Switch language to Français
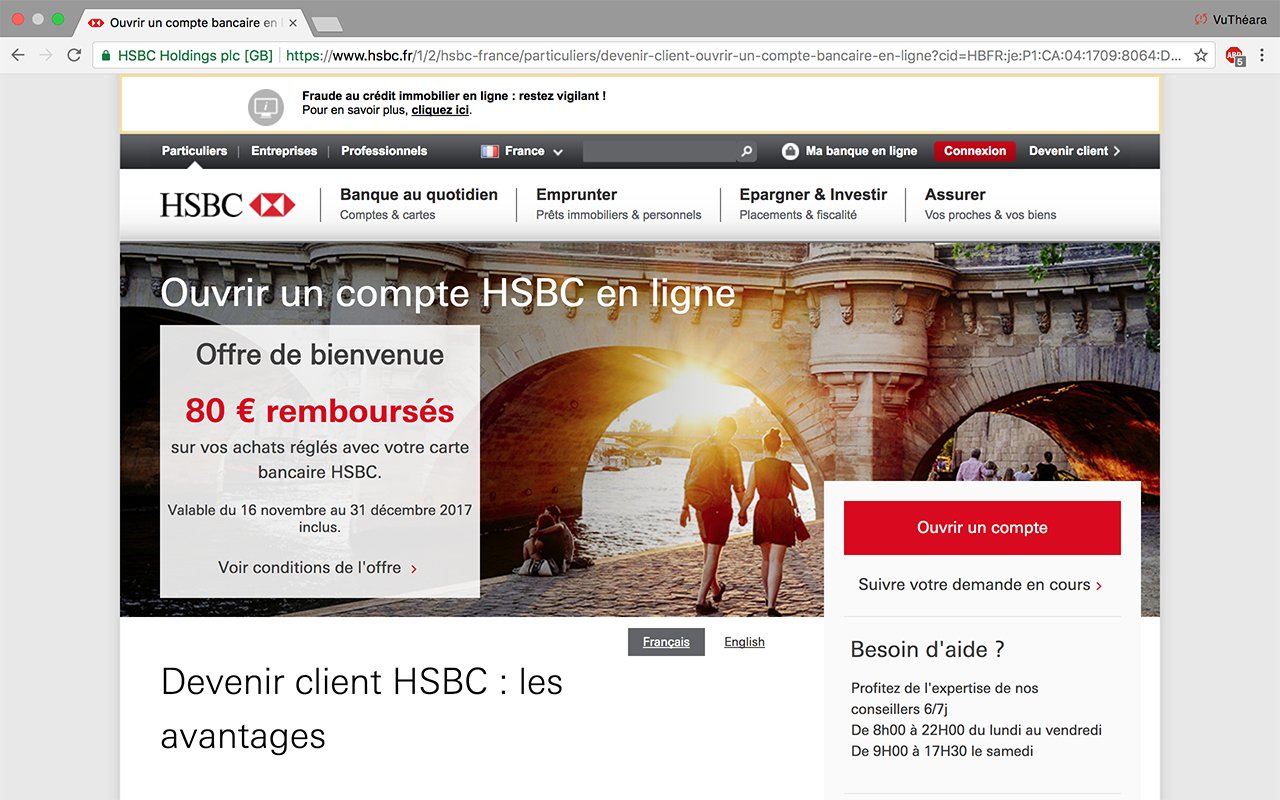Image resolution: width=1280 pixels, height=800 pixels. [x=666, y=642]
